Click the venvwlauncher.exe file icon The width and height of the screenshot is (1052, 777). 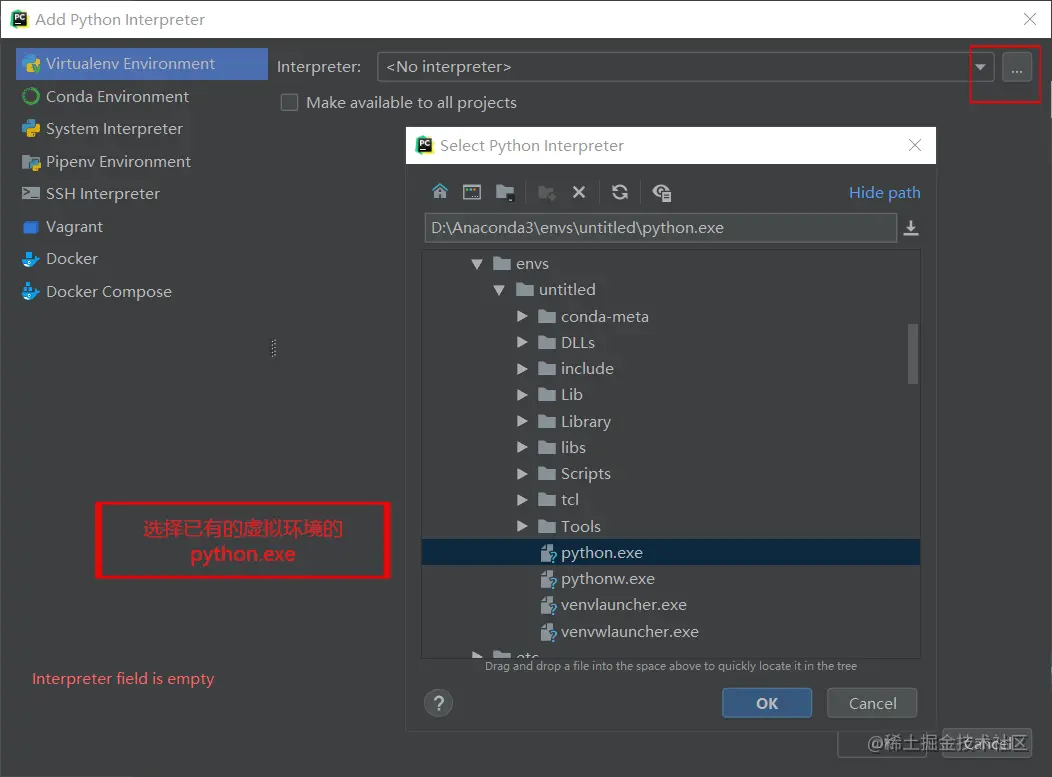click(548, 632)
